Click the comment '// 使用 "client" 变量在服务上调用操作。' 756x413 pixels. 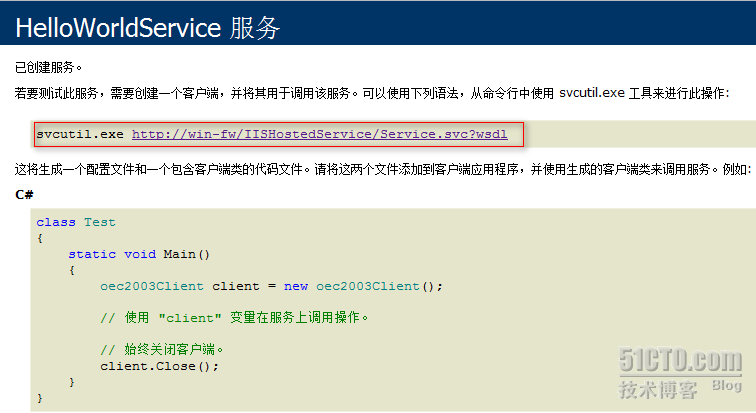point(234,318)
